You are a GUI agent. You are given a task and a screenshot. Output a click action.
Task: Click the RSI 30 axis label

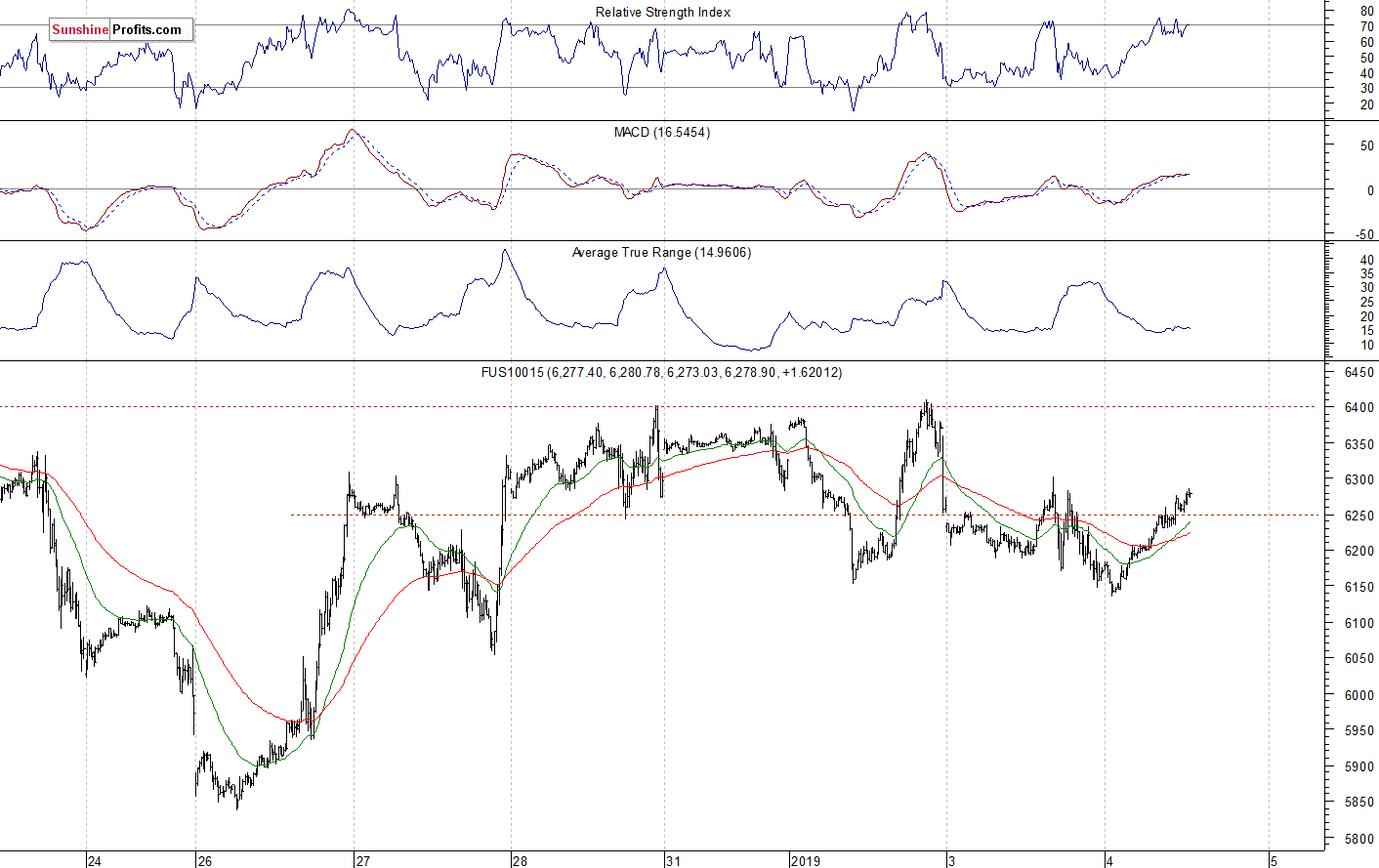point(1367,89)
